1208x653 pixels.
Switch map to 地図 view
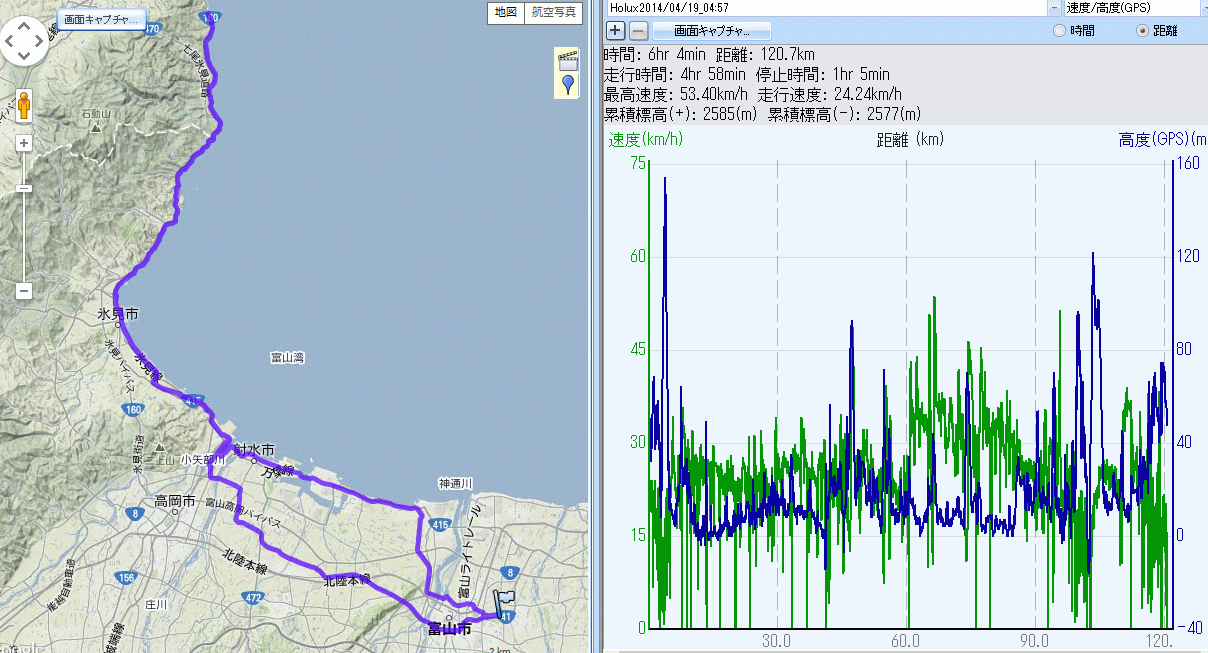[505, 13]
